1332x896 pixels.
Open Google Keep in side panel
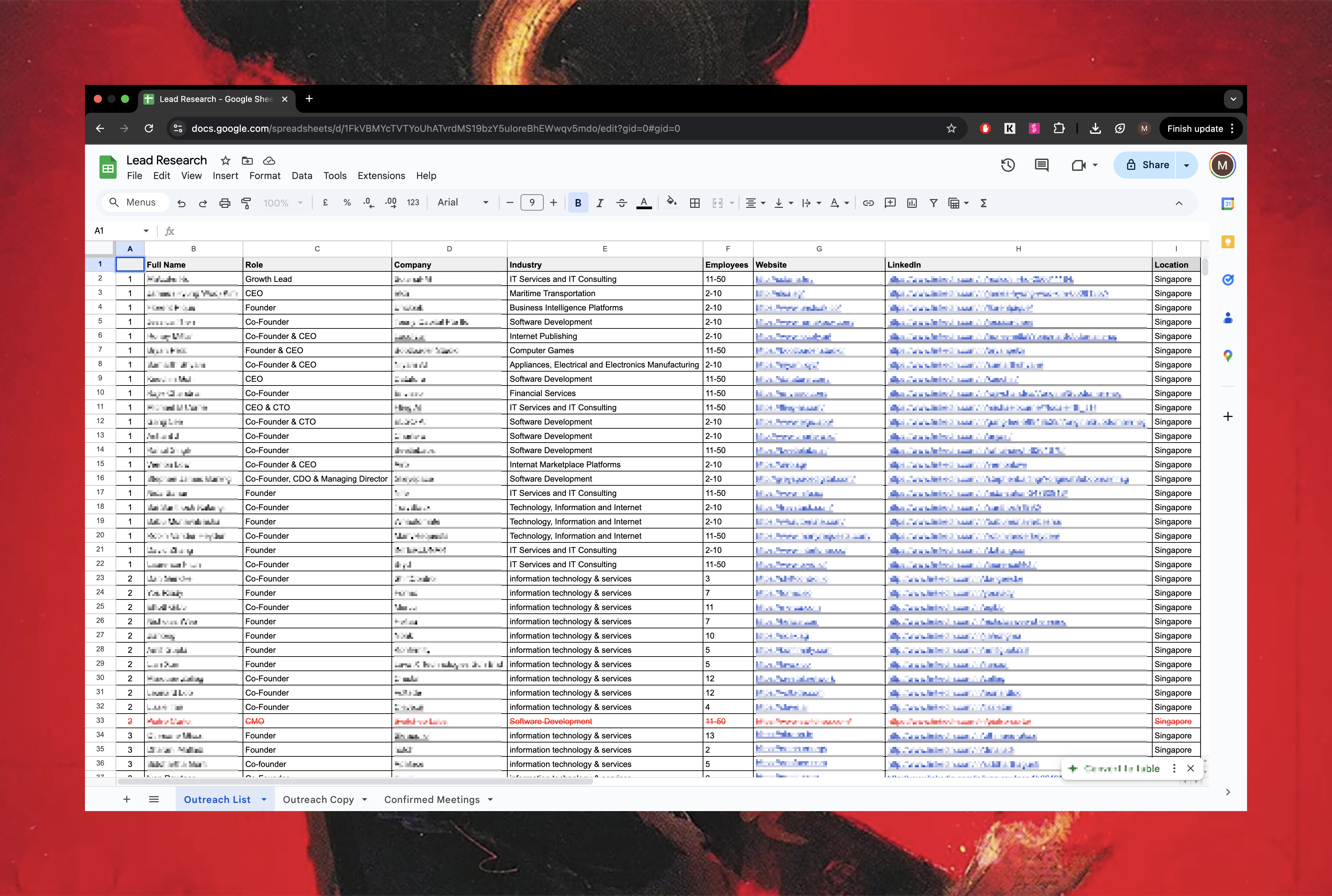point(1227,242)
